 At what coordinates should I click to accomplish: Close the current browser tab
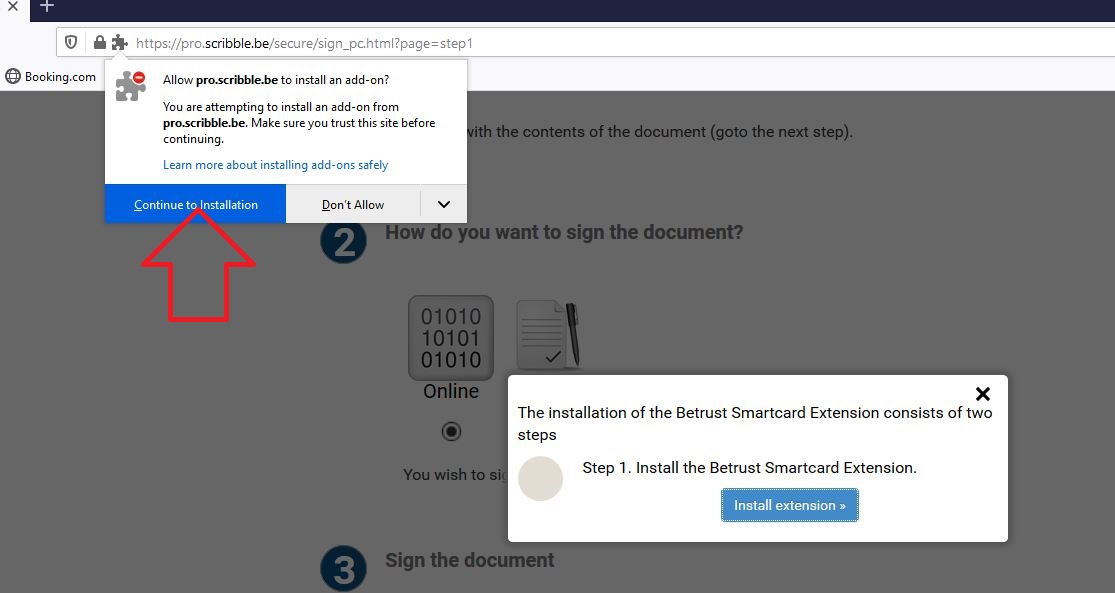tap(13, 6)
